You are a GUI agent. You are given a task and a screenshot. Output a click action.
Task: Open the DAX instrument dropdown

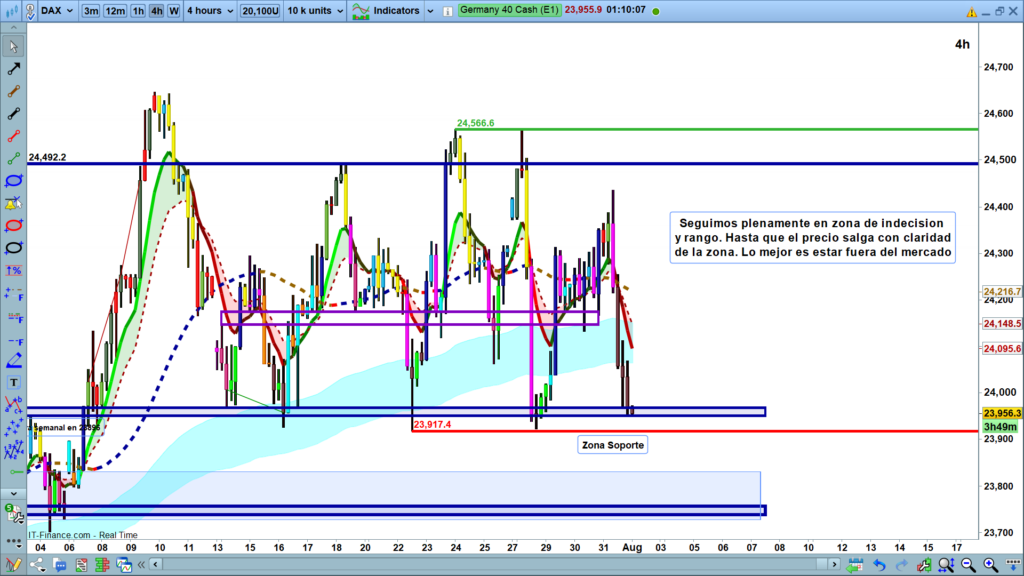coord(52,11)
